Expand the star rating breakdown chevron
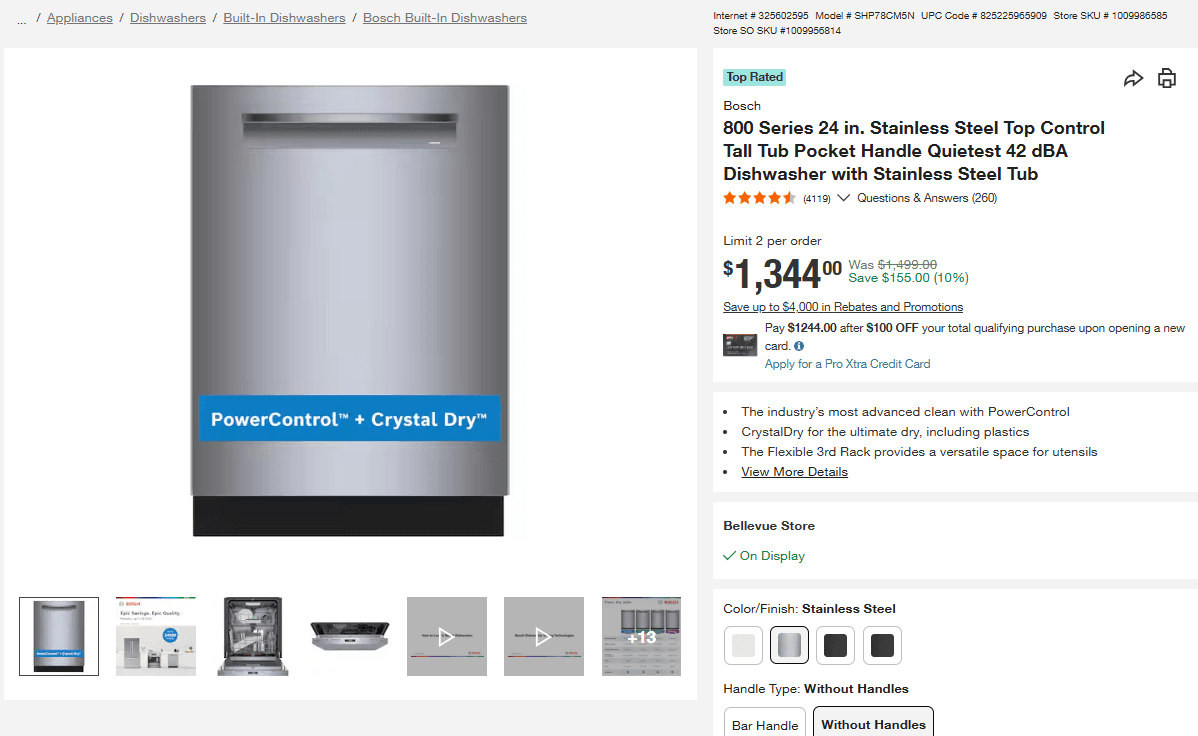This screenshot has height=736, width=1198. click(x=843, y=197)
